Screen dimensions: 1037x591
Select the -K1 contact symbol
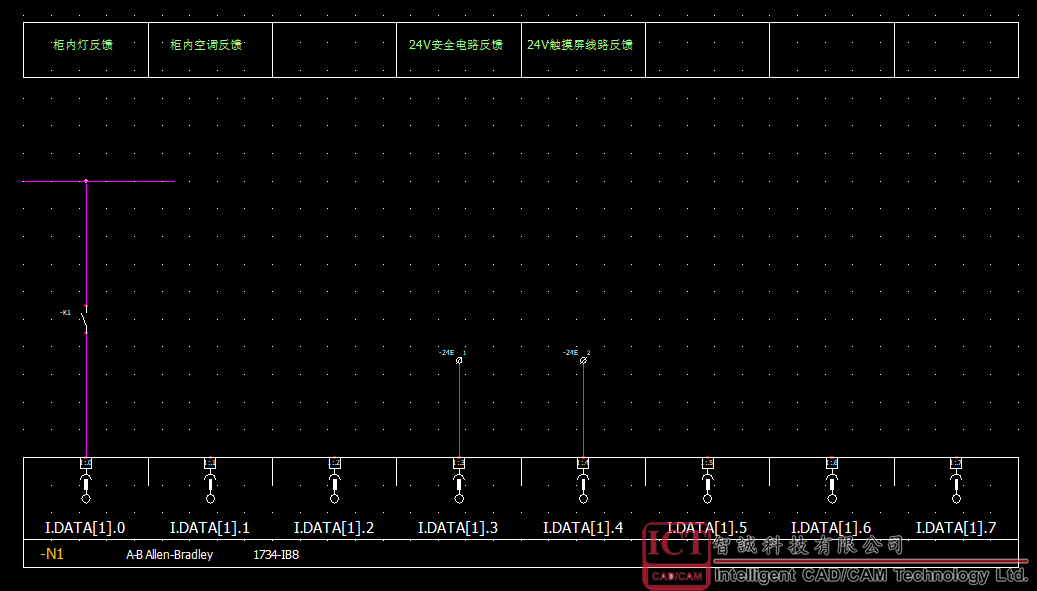tap(85, 319)
